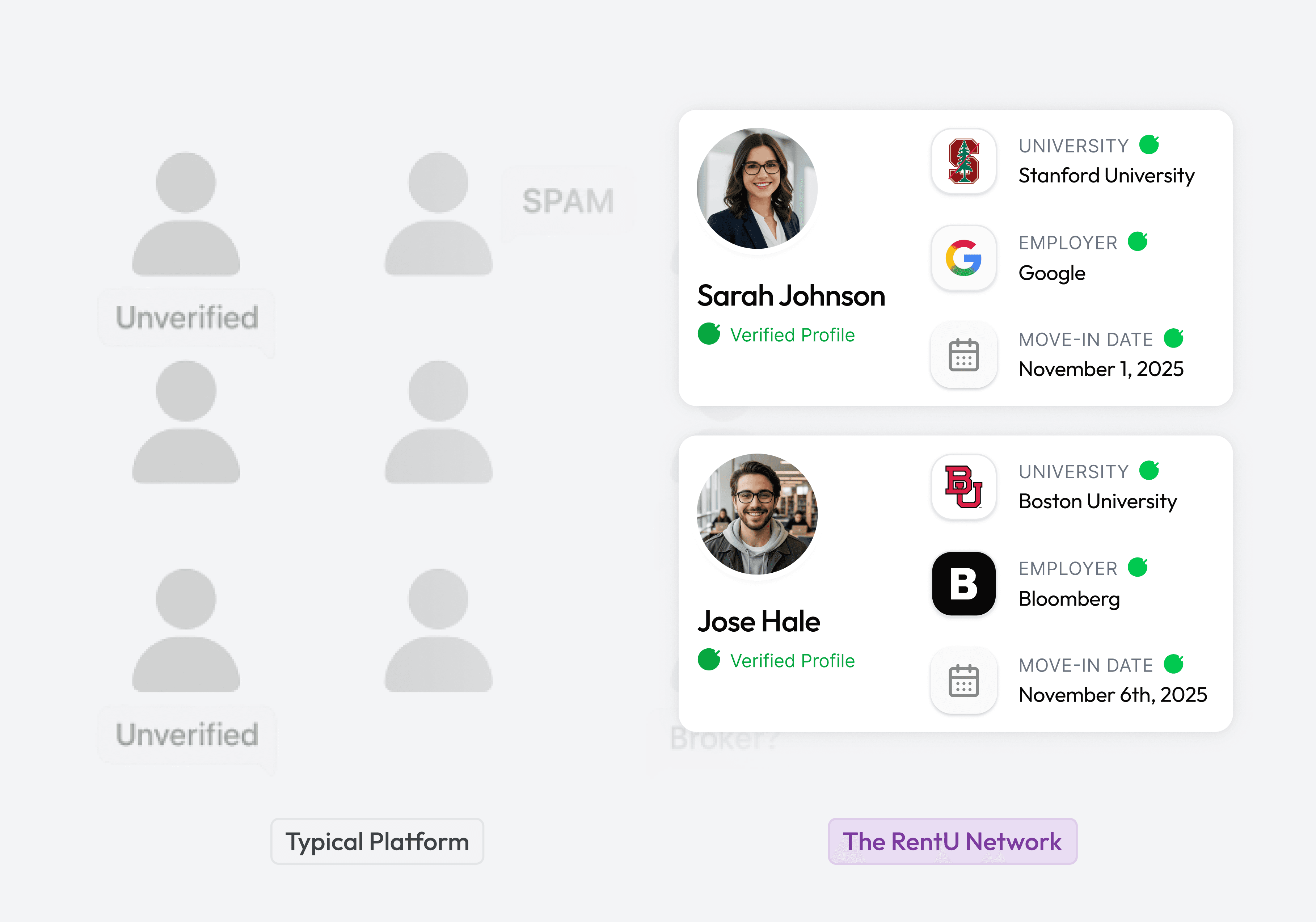
Task: Click the green verified badge under Sarah Johnson
Action: [x=709, y=334]
